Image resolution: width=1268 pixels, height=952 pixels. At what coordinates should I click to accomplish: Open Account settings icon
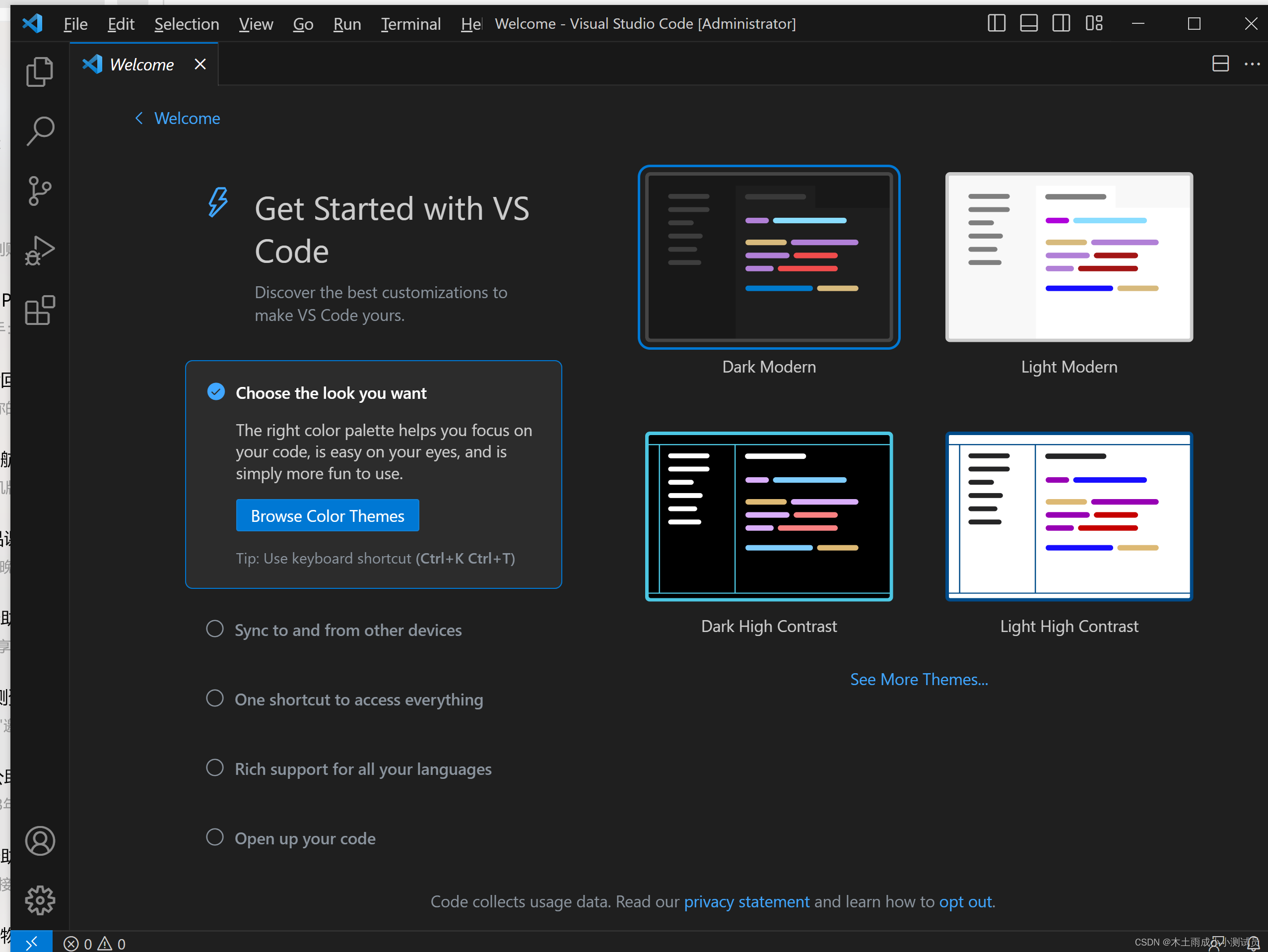[x=40, y=840]
